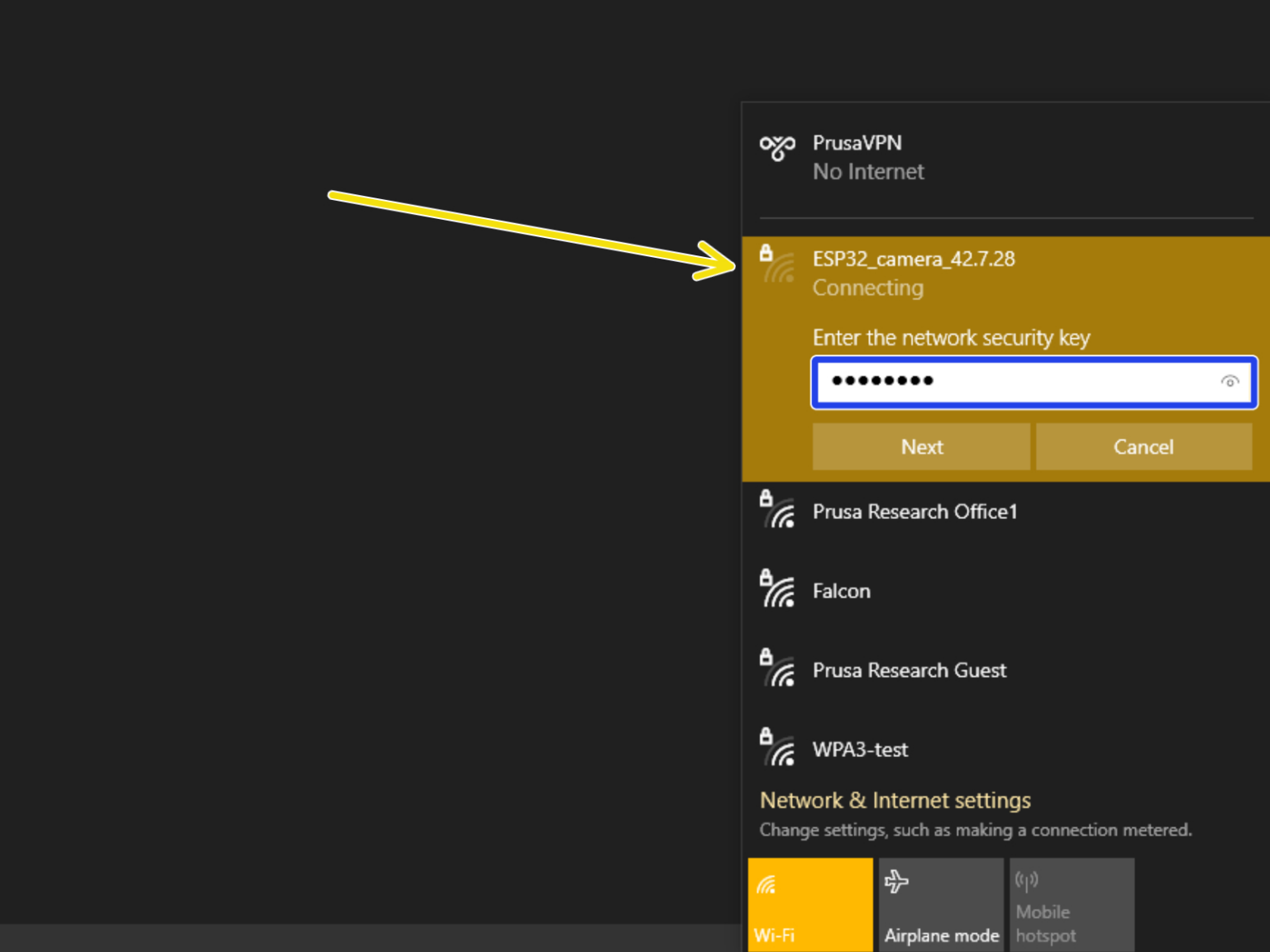Click the lock icon on Falcon network
1270x952 pixels.
click(x=765, y=574)
